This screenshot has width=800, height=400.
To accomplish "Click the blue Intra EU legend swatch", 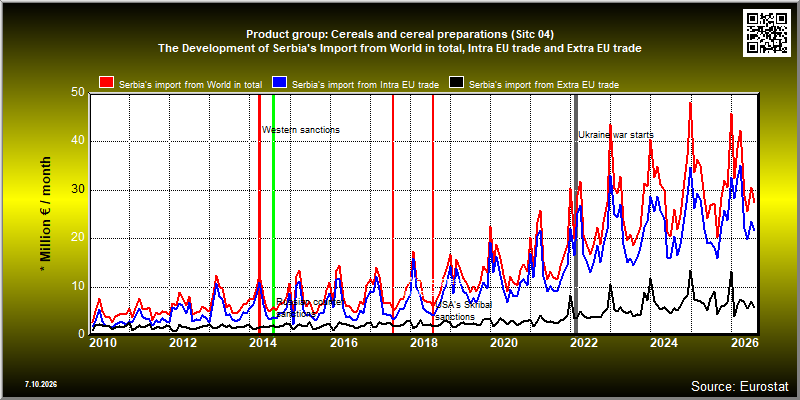I will click(x=280, y=83).
